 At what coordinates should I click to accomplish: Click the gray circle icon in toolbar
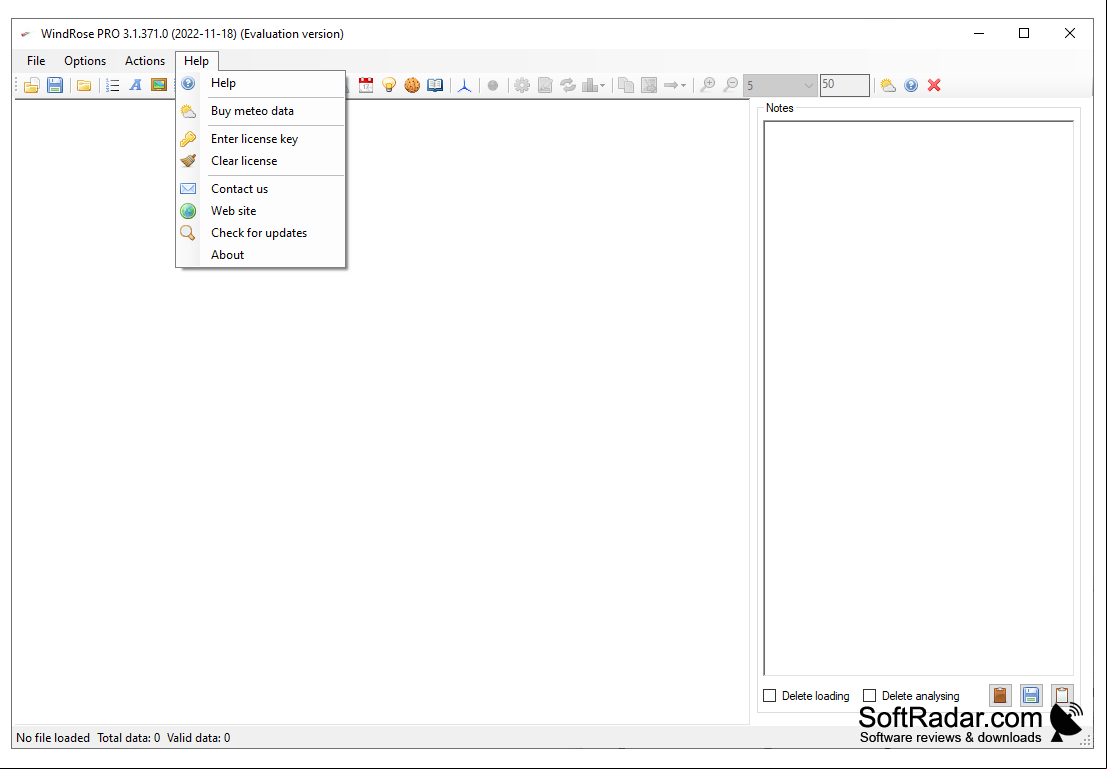coord(493,85)
